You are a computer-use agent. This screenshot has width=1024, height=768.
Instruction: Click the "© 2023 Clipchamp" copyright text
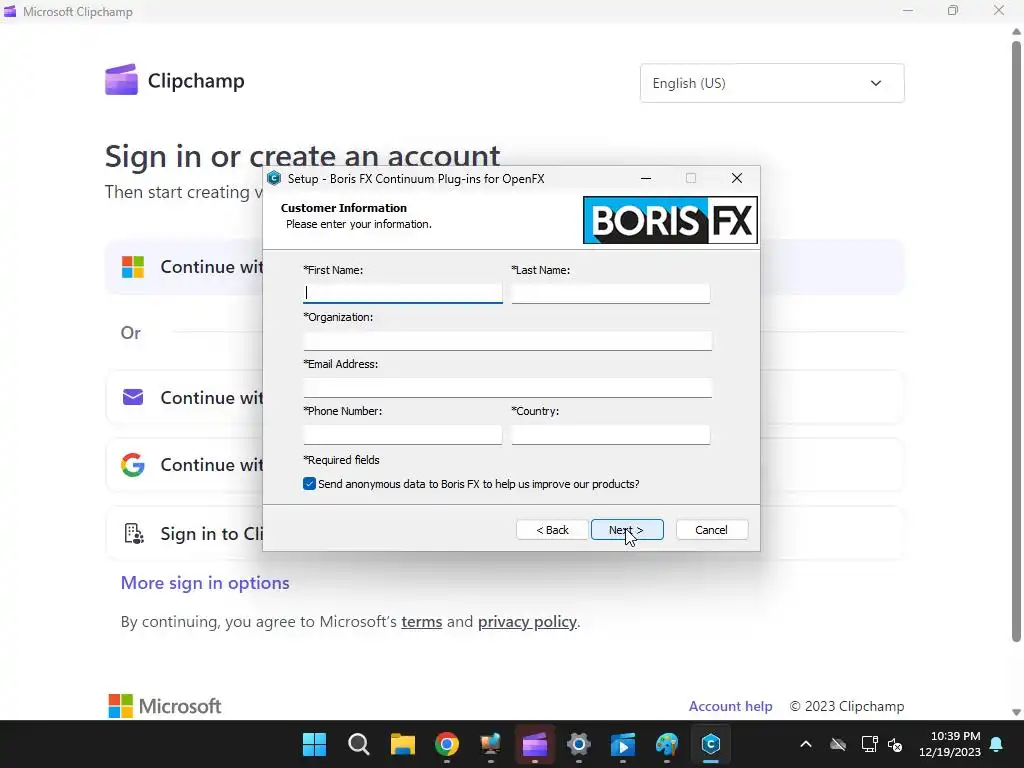pos(847,706)
